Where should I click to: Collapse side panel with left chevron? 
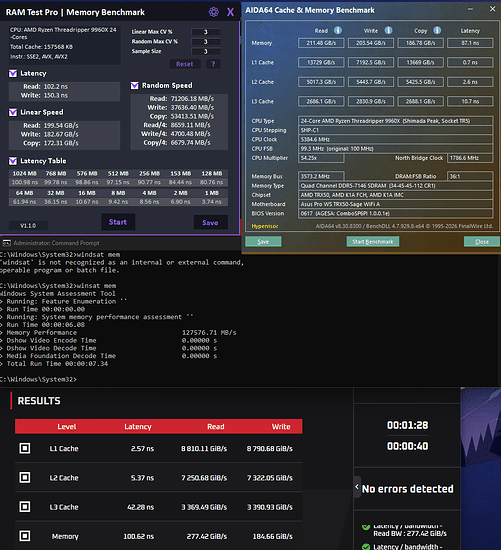click(x=357, y=487)
